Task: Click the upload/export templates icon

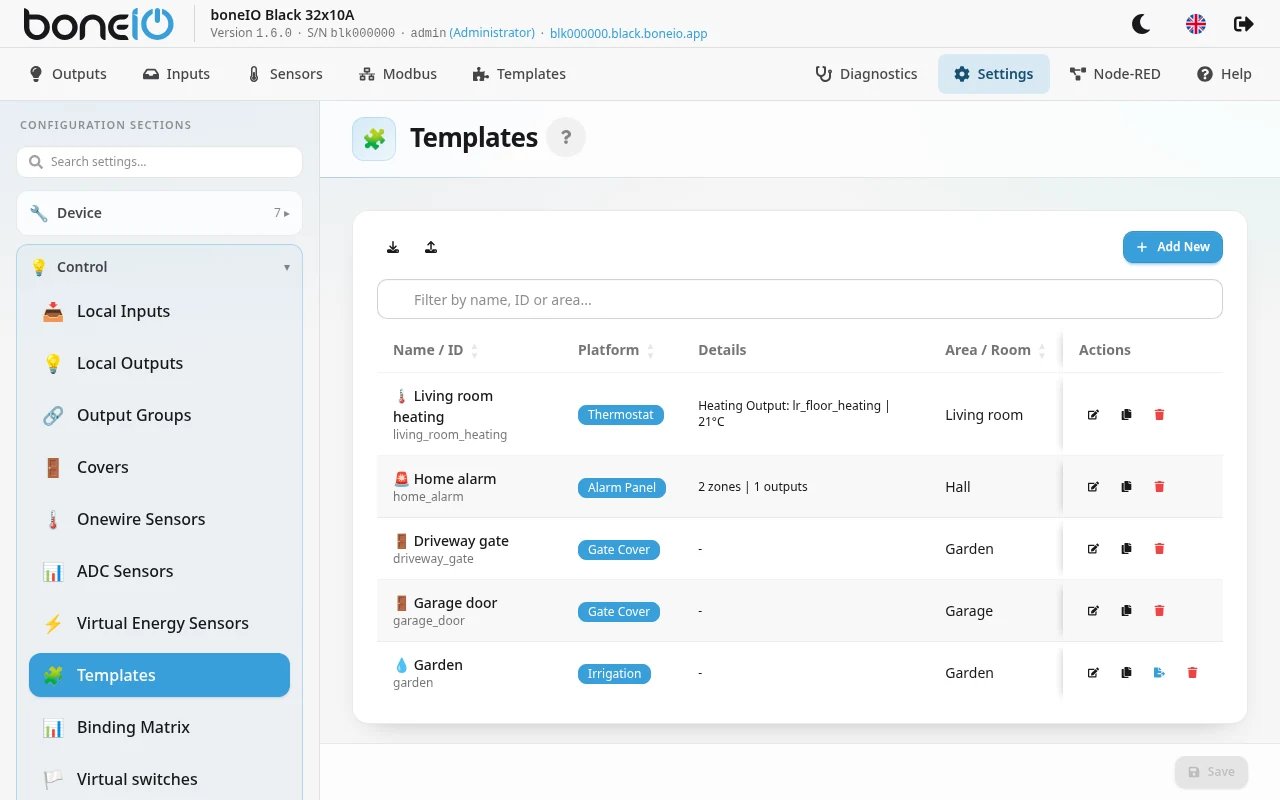Action: pos(431,247)
